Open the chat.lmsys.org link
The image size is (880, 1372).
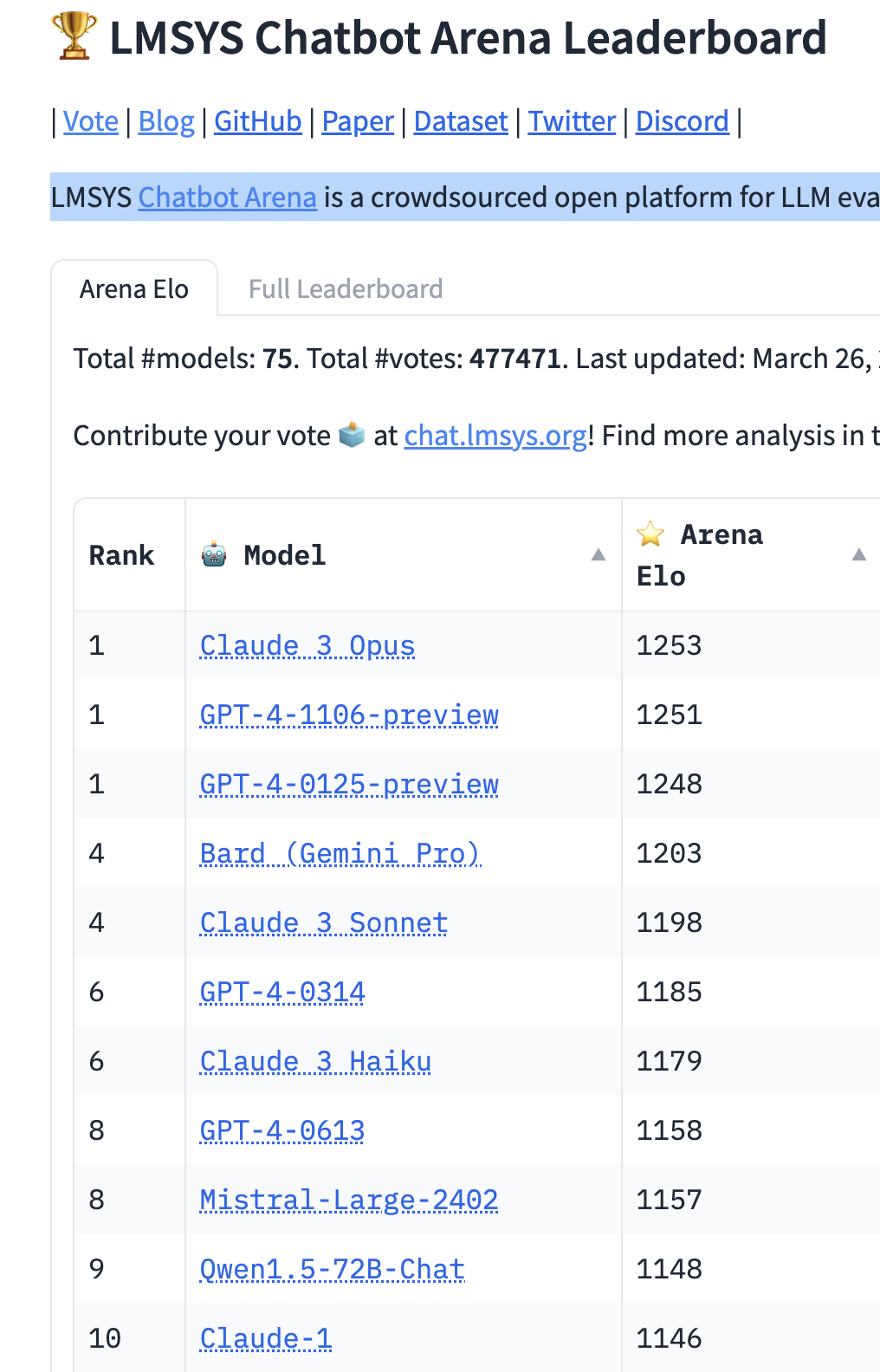pos(495,436)
